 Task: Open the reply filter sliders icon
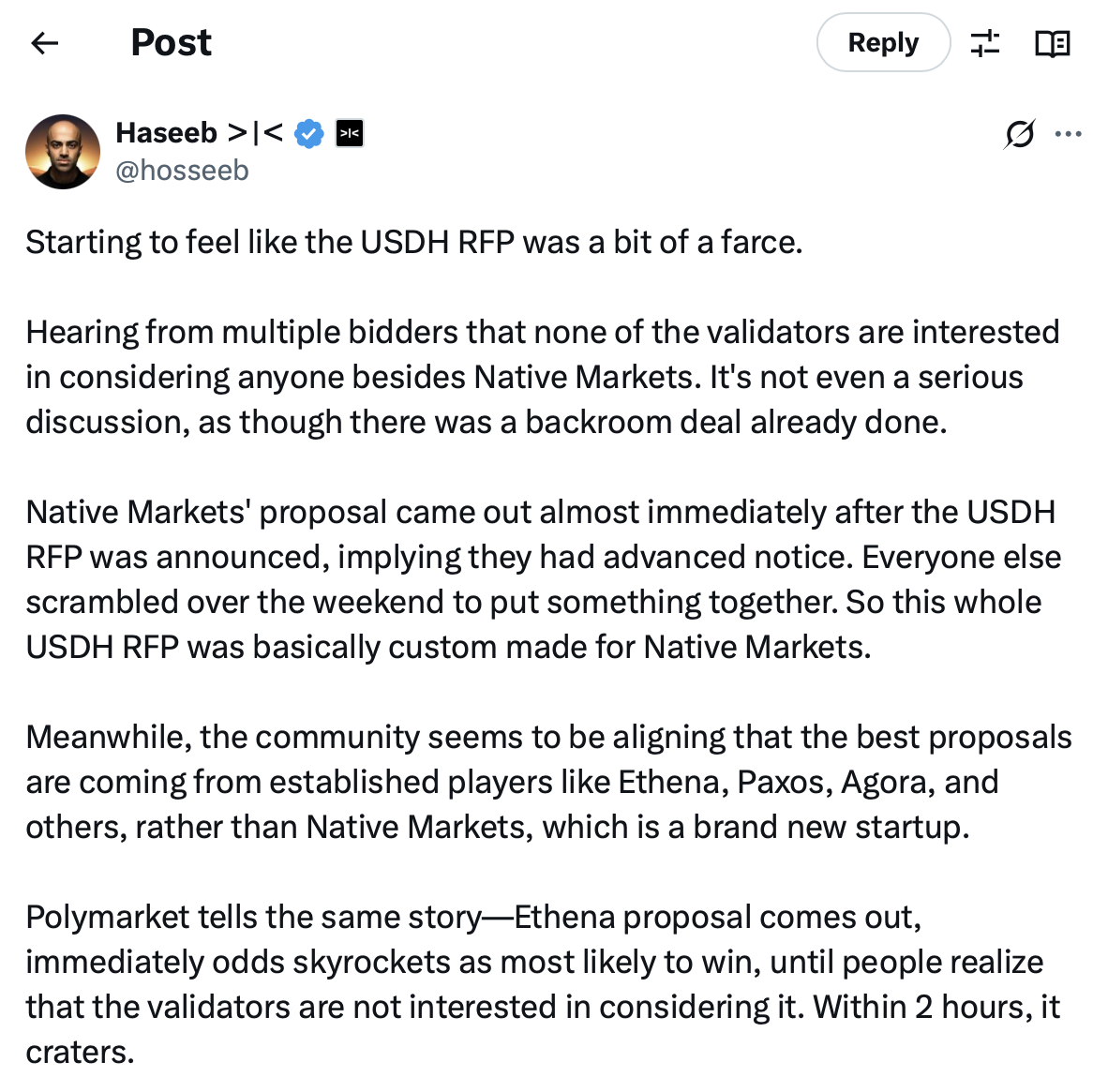click(985, 42)
